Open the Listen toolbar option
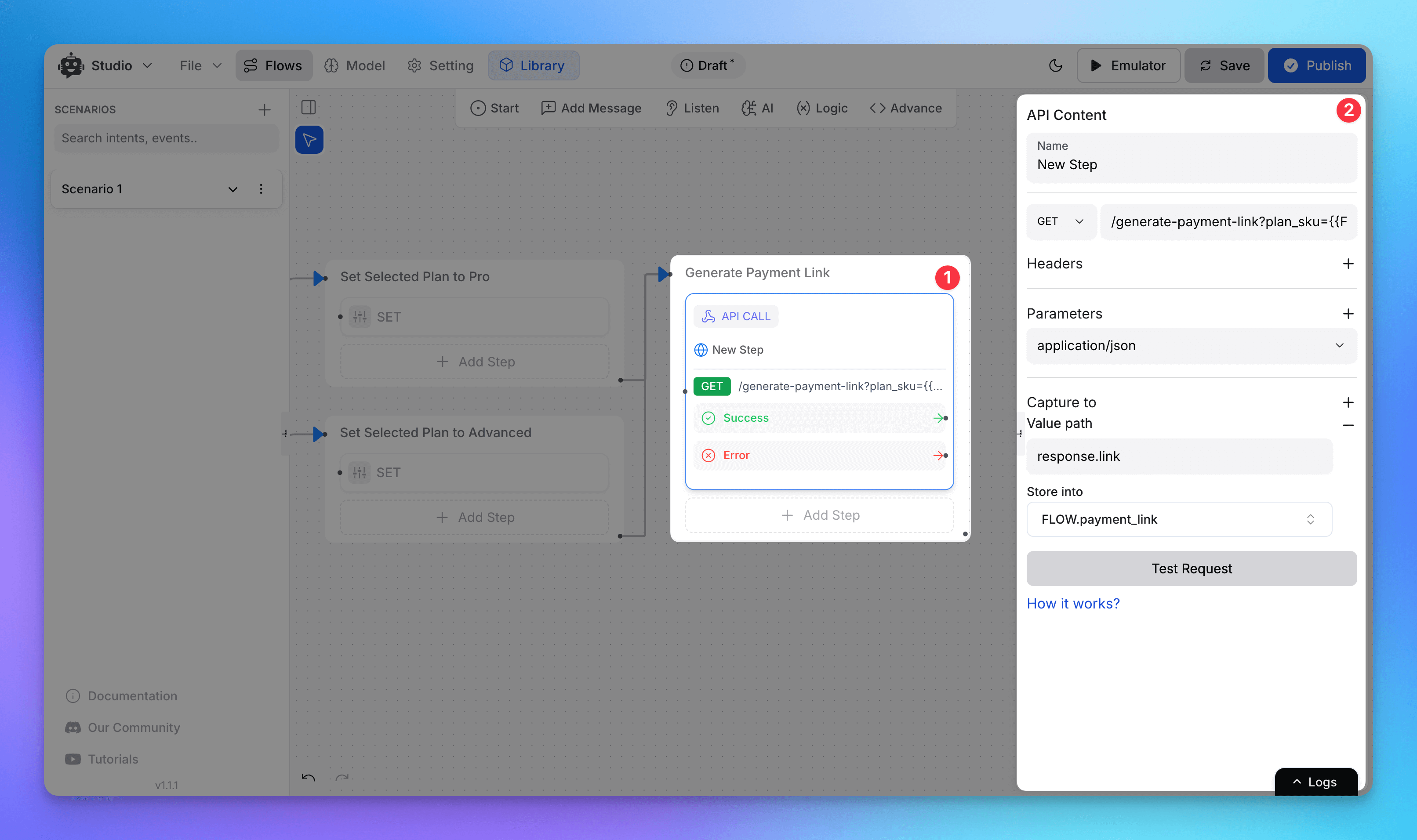The image size is (1417, 840). tap(692, 108)
